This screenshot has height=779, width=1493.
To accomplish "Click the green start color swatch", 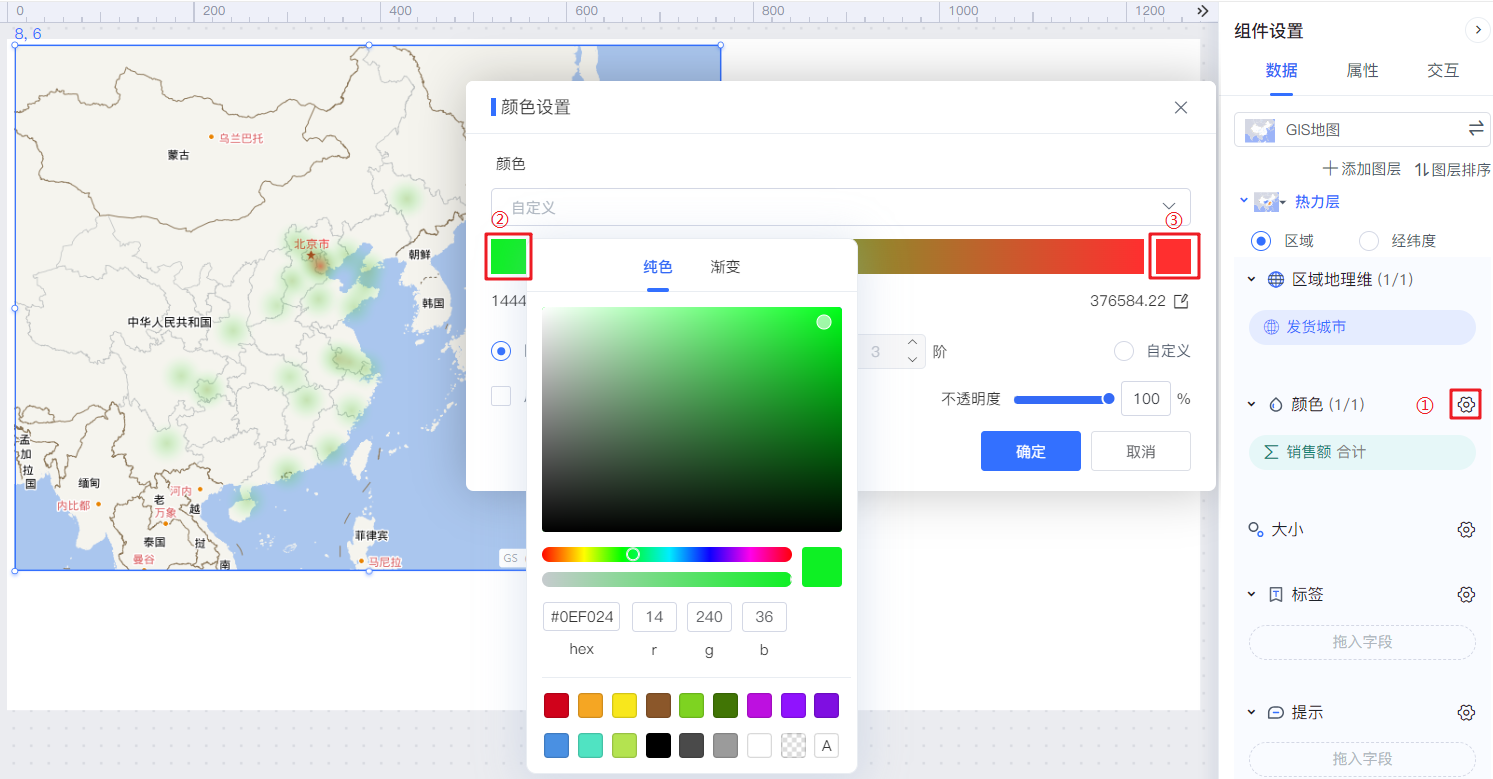I will [508, 257].
